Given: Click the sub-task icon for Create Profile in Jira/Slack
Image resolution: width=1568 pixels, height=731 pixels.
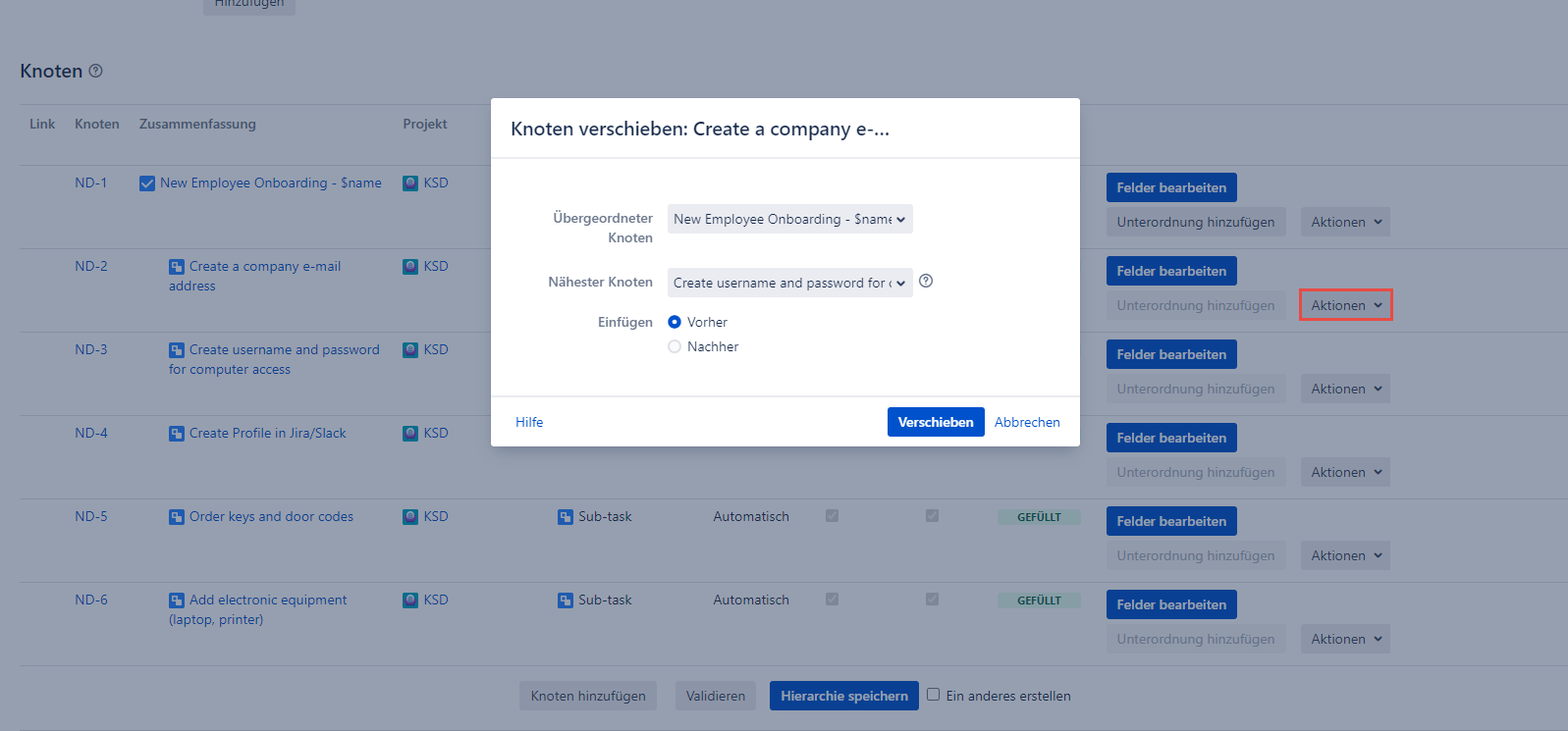Looking at the screenshot, I should click(x=177, y=434).
